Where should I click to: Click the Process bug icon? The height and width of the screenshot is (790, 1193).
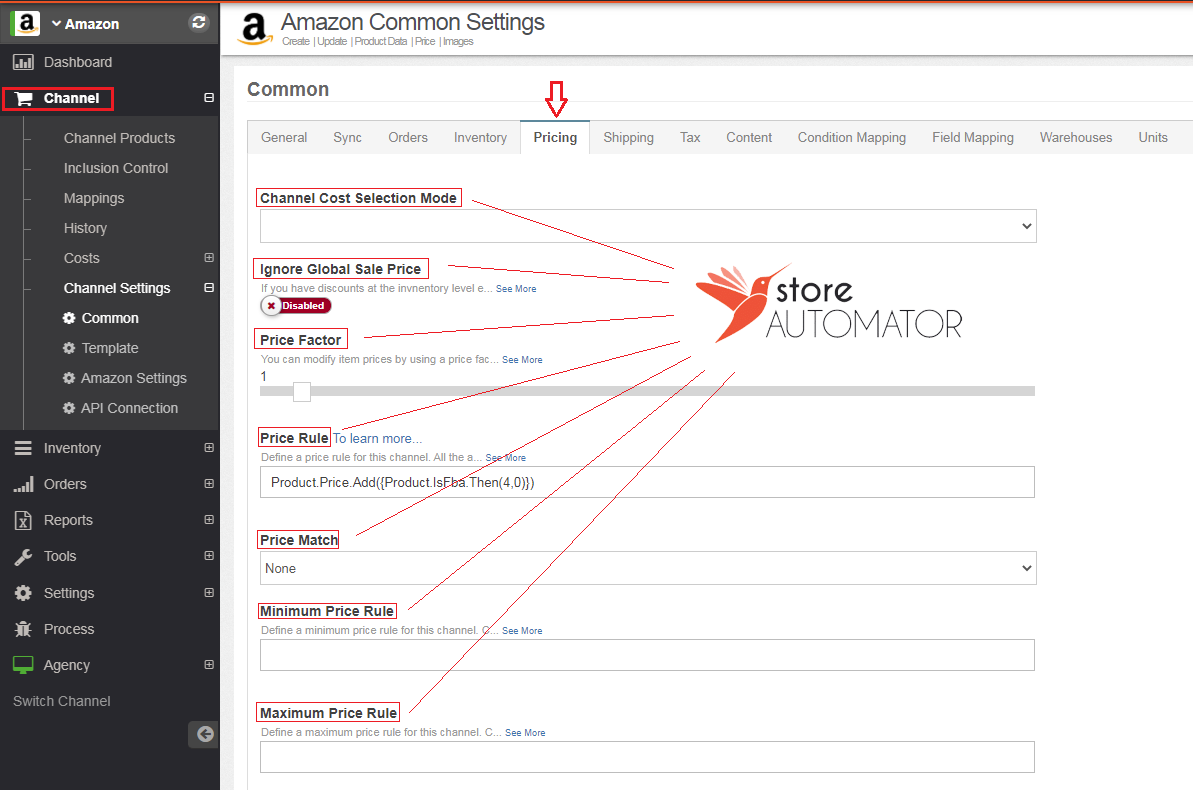[24, 629]
